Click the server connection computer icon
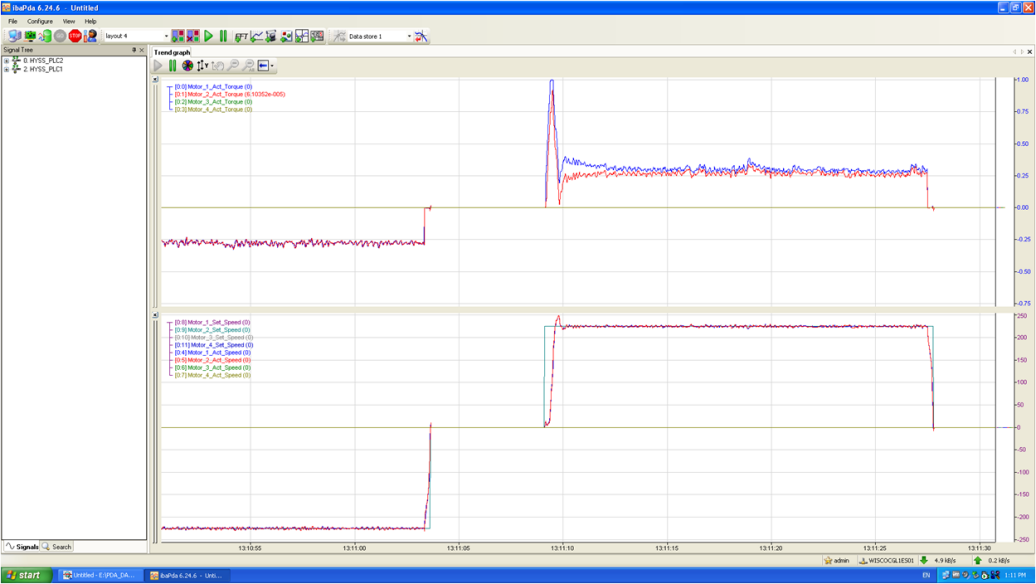1036x584 pixels. click(15, 36)
